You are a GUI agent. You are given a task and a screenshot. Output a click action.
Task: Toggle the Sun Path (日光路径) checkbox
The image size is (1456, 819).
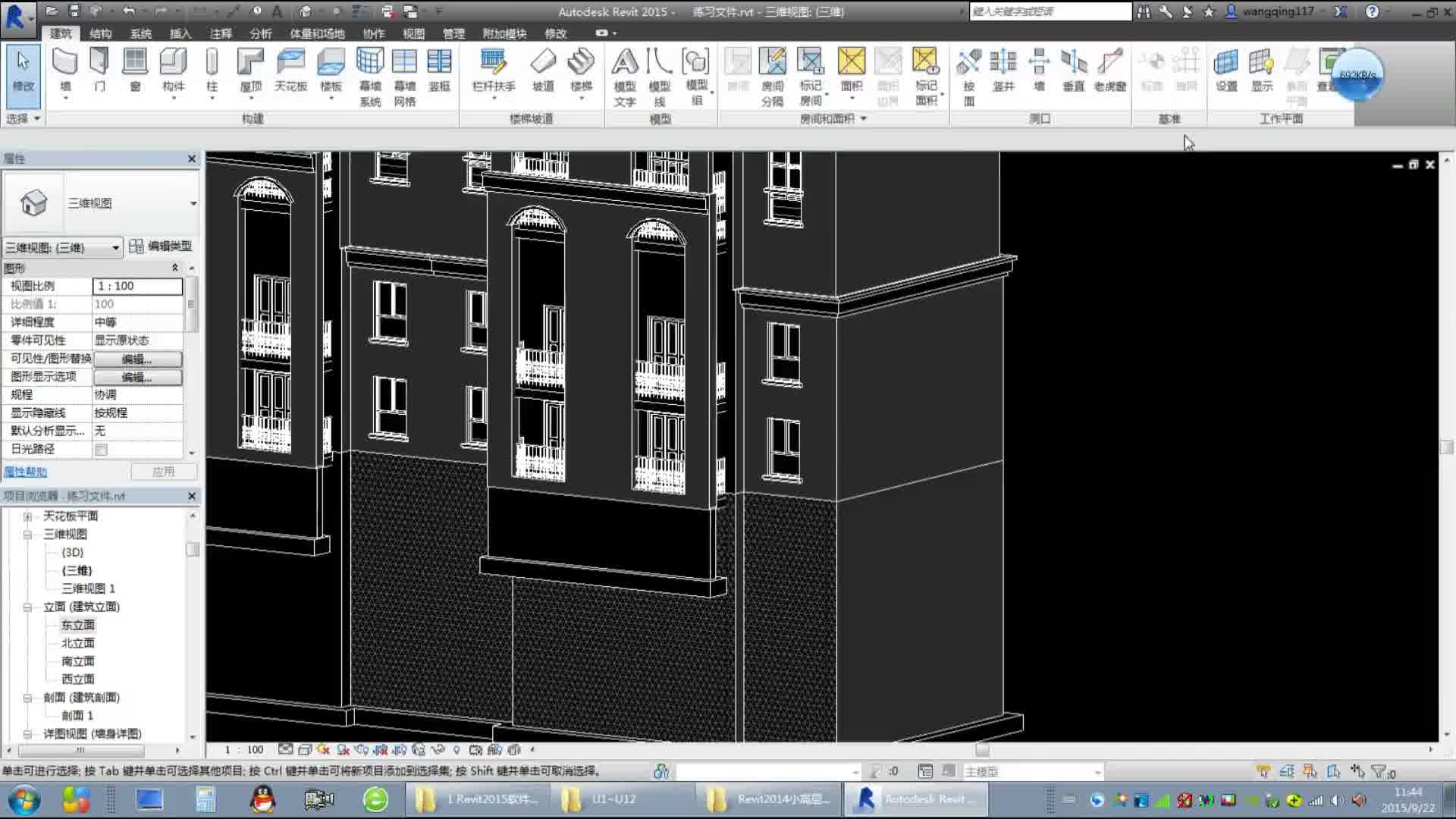[x=101, y=450]
